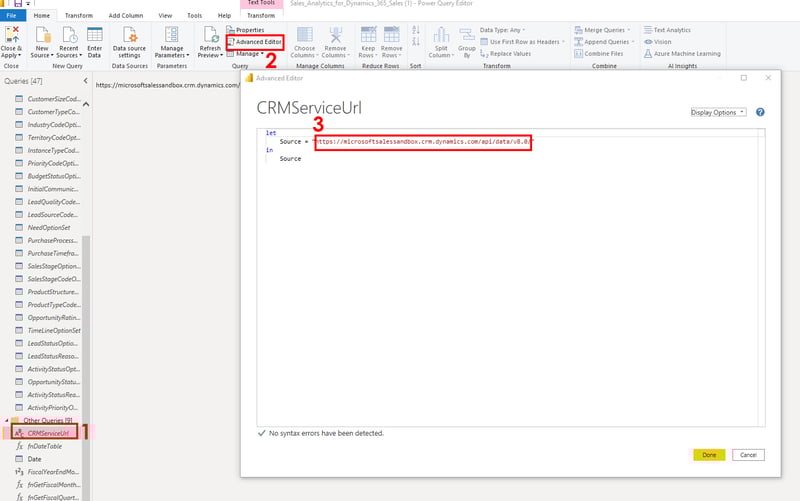The height and width of the screenshot is (501, 800).
Task: Close the Advanced Editor dialog
Action: pos(768,78)
